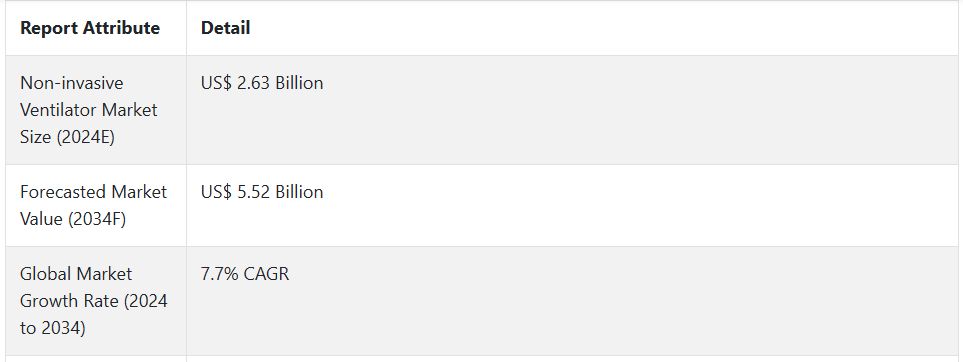This screenshot has height=362, width=963.
Task: Select the Non-invasive Ventilator Market Size cell
Action: [96, 110]
